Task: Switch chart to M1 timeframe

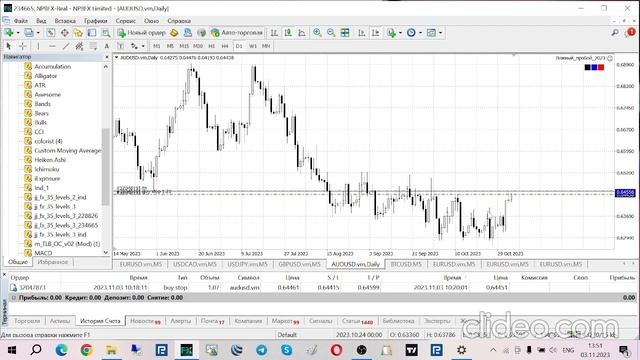Action: 157,46
